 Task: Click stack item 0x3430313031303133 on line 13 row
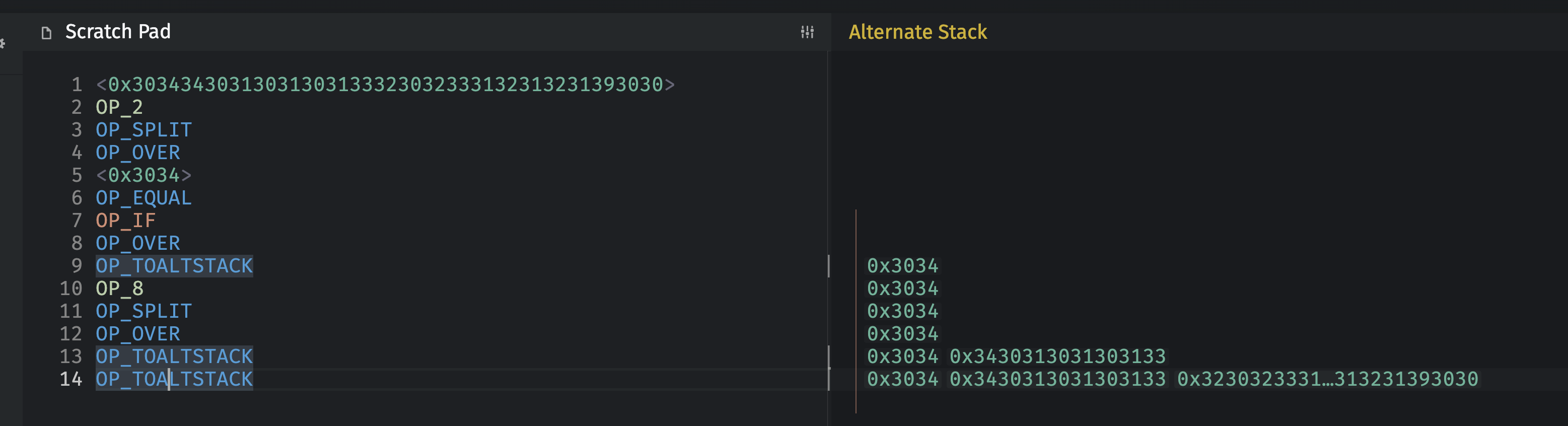(x=1057, y=357)
